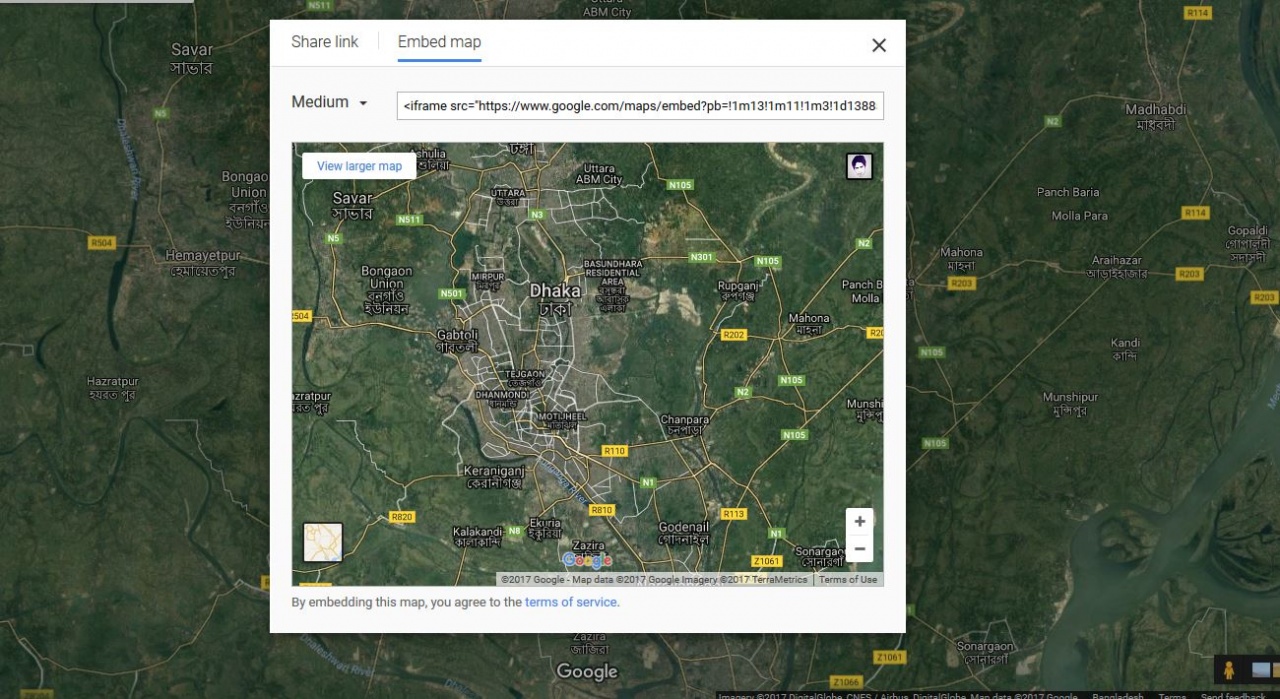The height and width of the screenshot is (699, 1280).
Task: Click the Rupganj label in preview
Action: 739,291
